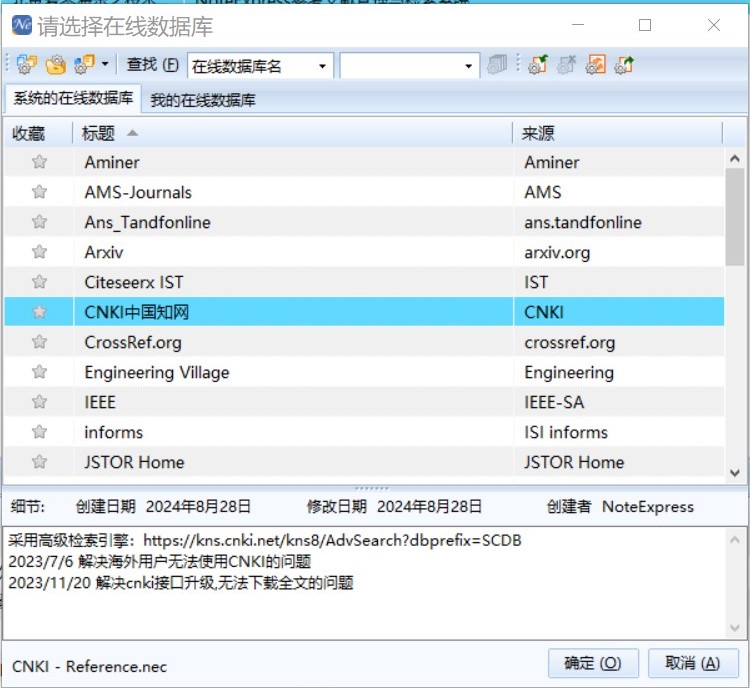This screenshot has width=750, height=688.
Task: Click the database list scroll up arrow
Action: pos(735,158)
